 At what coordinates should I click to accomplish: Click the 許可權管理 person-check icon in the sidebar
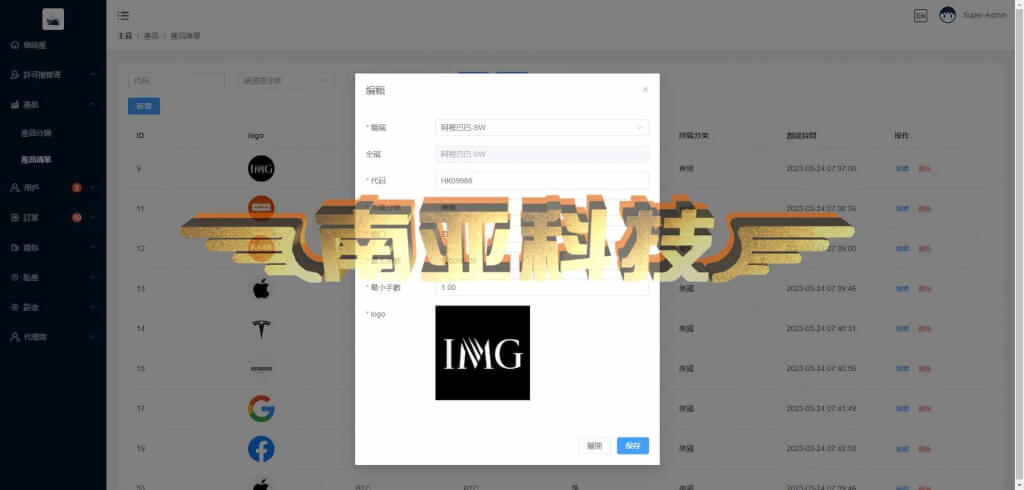coord(15,75)
